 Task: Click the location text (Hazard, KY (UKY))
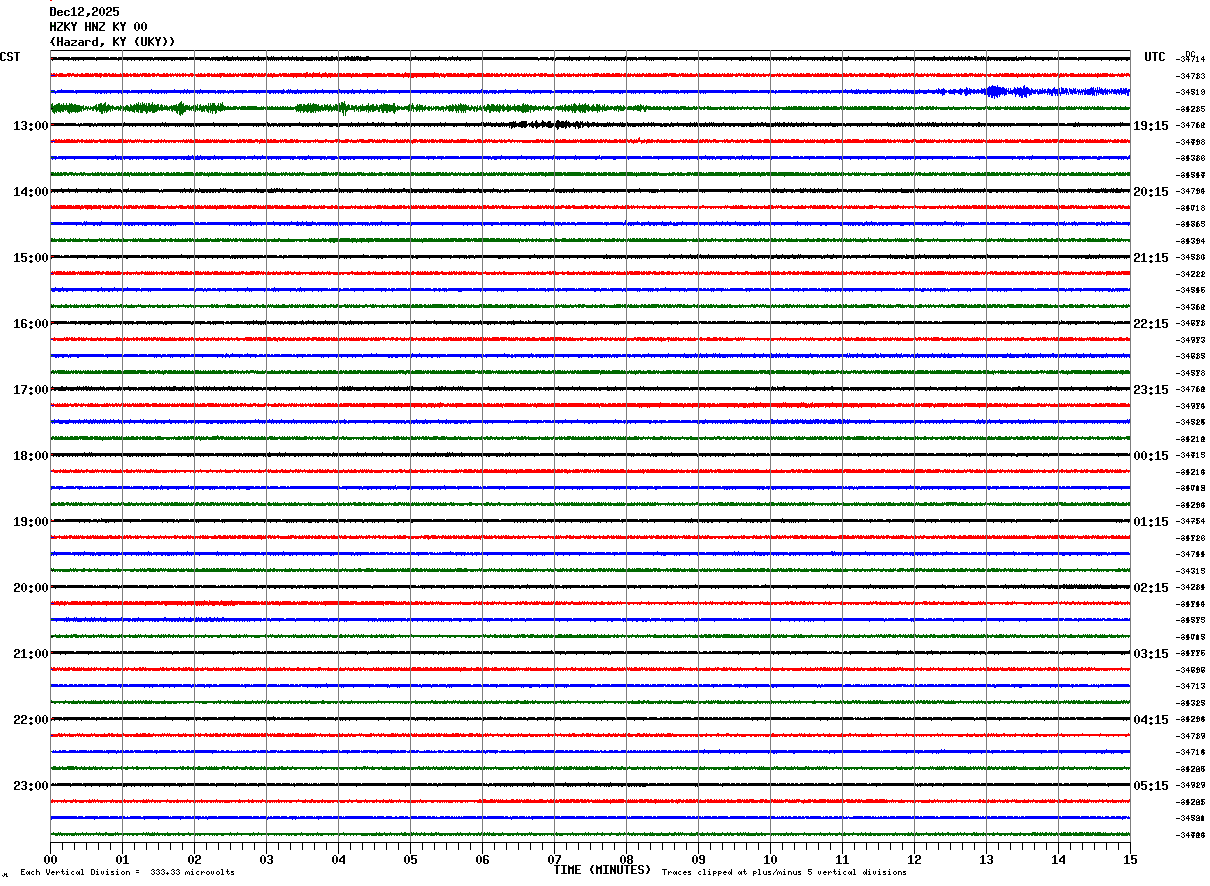112,42
